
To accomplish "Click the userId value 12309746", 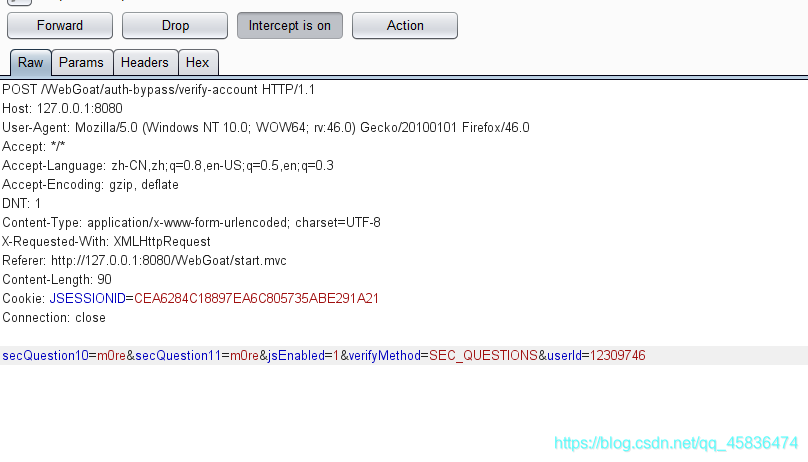I will click(617, 356).
